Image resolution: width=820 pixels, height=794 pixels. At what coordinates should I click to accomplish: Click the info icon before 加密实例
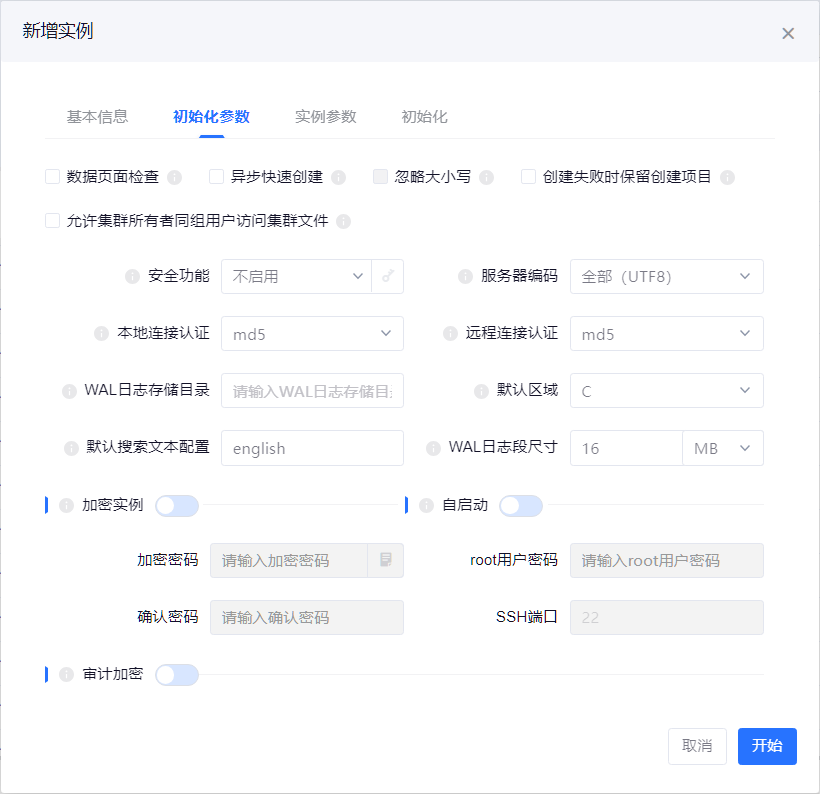pos(67,506)
